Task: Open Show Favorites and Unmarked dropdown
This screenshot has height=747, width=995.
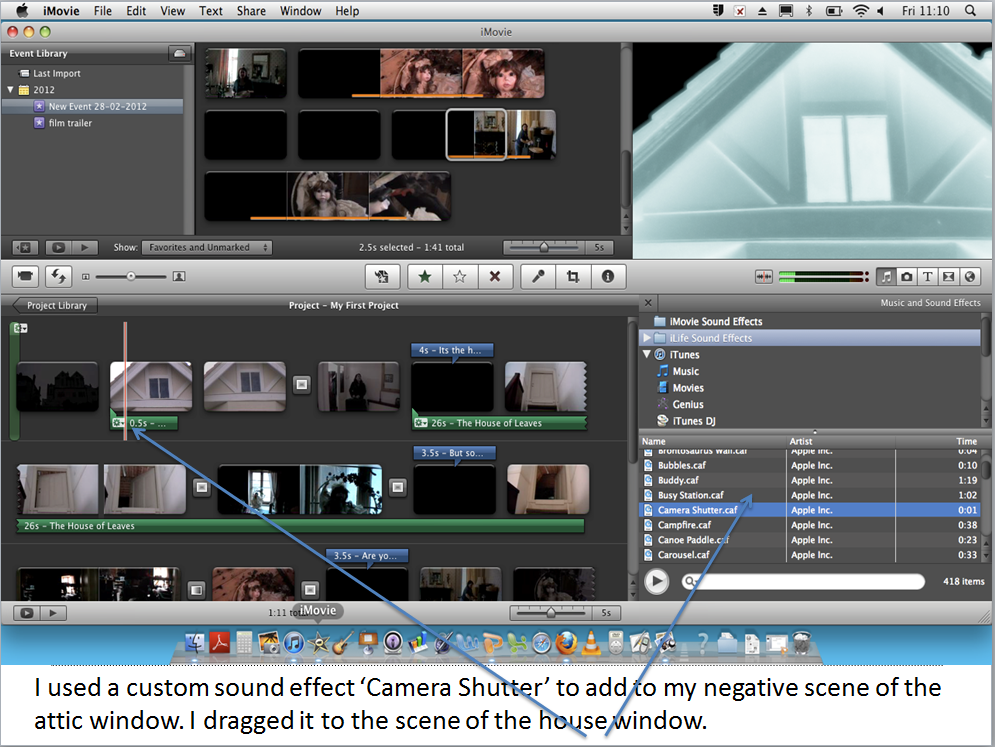Action: pyautogui.click(x=207, y=248)
